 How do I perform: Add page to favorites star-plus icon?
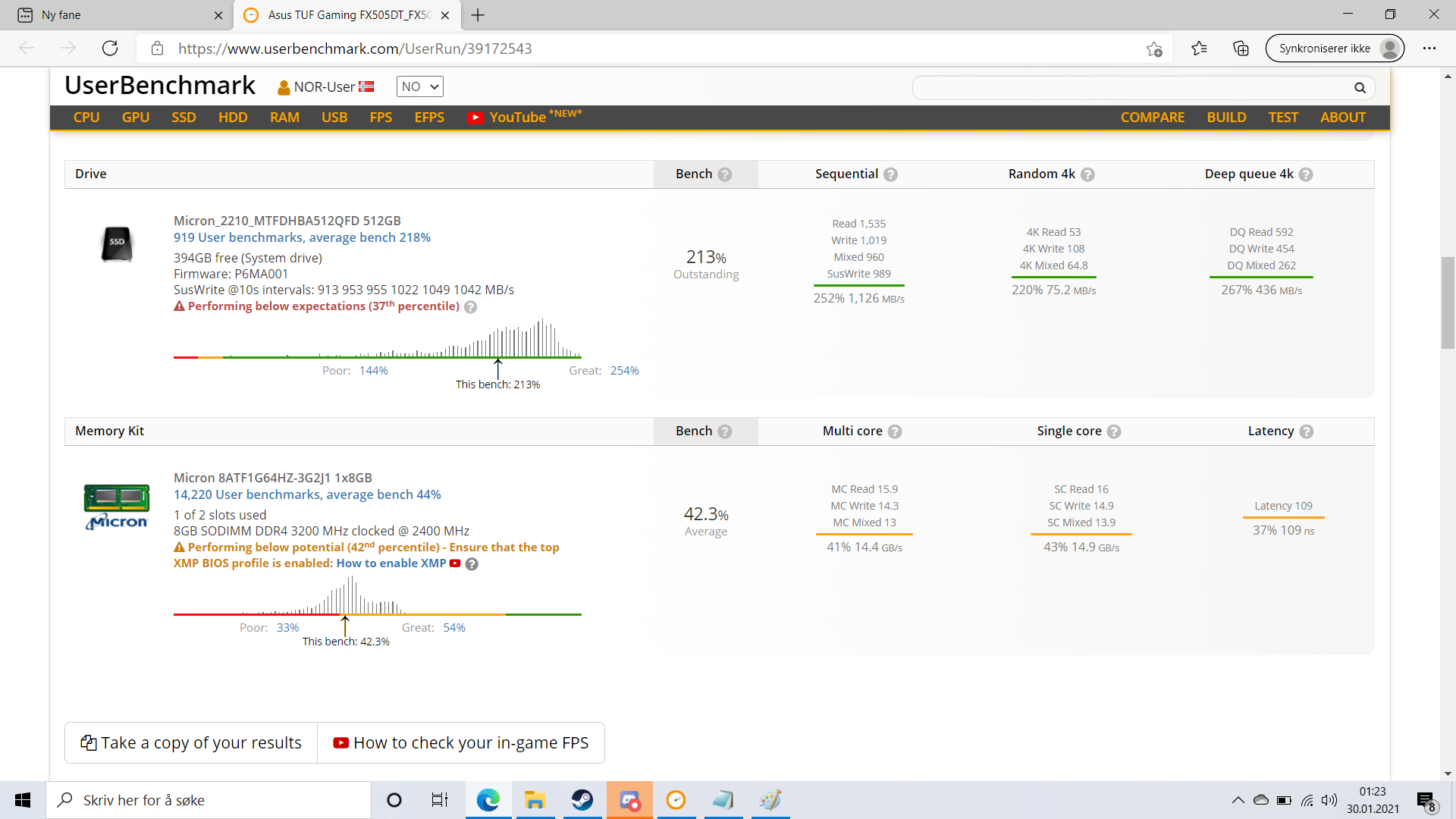[1154, 49]
